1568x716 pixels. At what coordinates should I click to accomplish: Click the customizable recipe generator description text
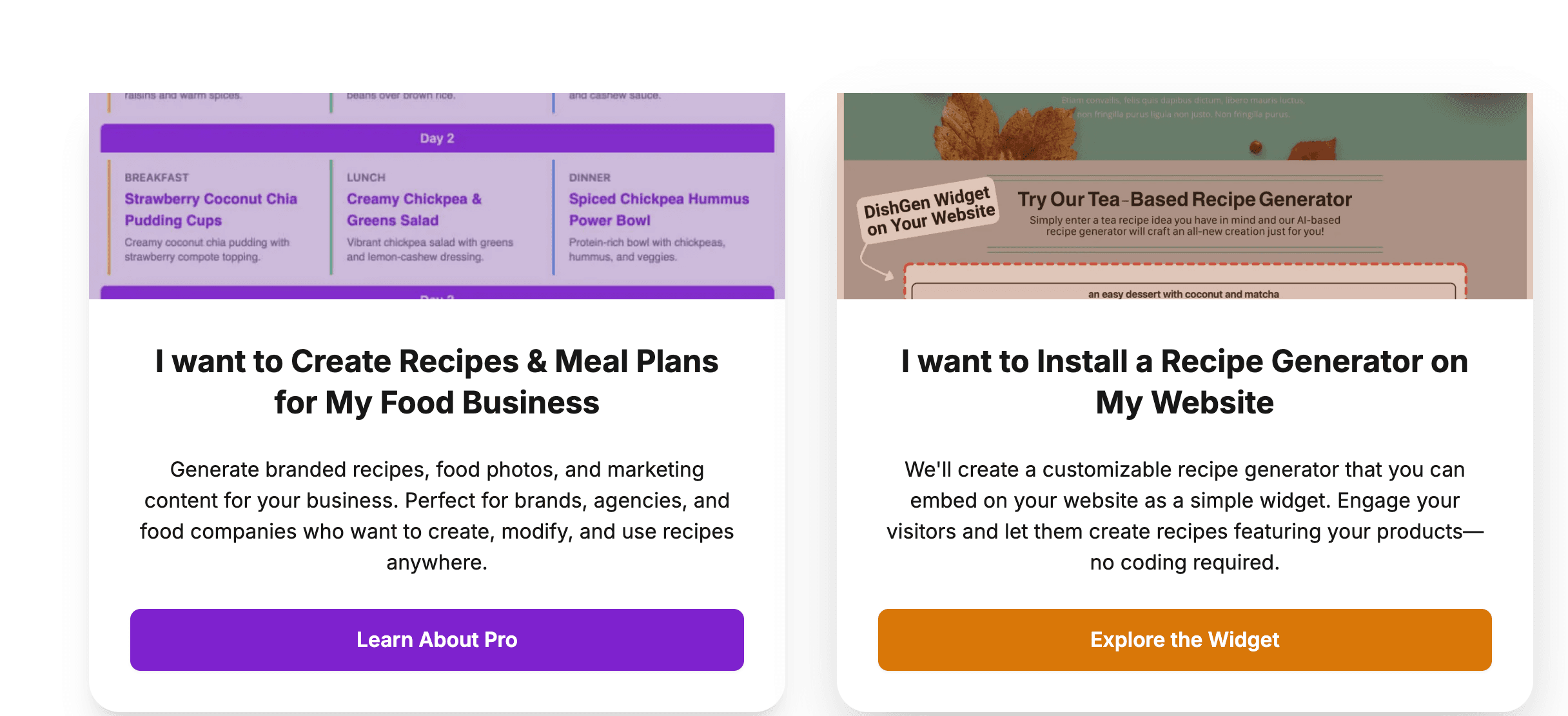1185,516
